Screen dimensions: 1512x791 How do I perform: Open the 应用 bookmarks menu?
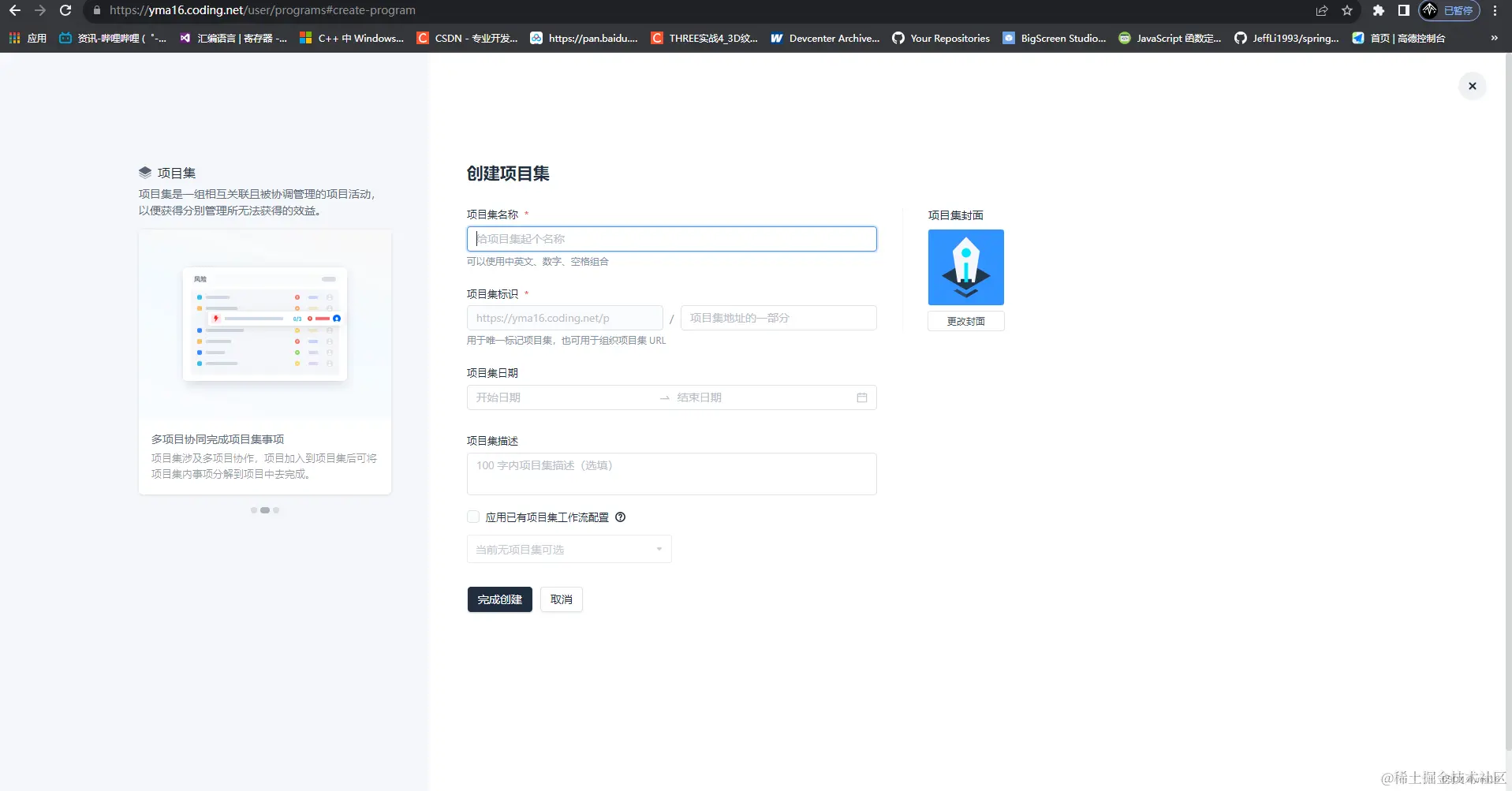(x=27, y=38)
